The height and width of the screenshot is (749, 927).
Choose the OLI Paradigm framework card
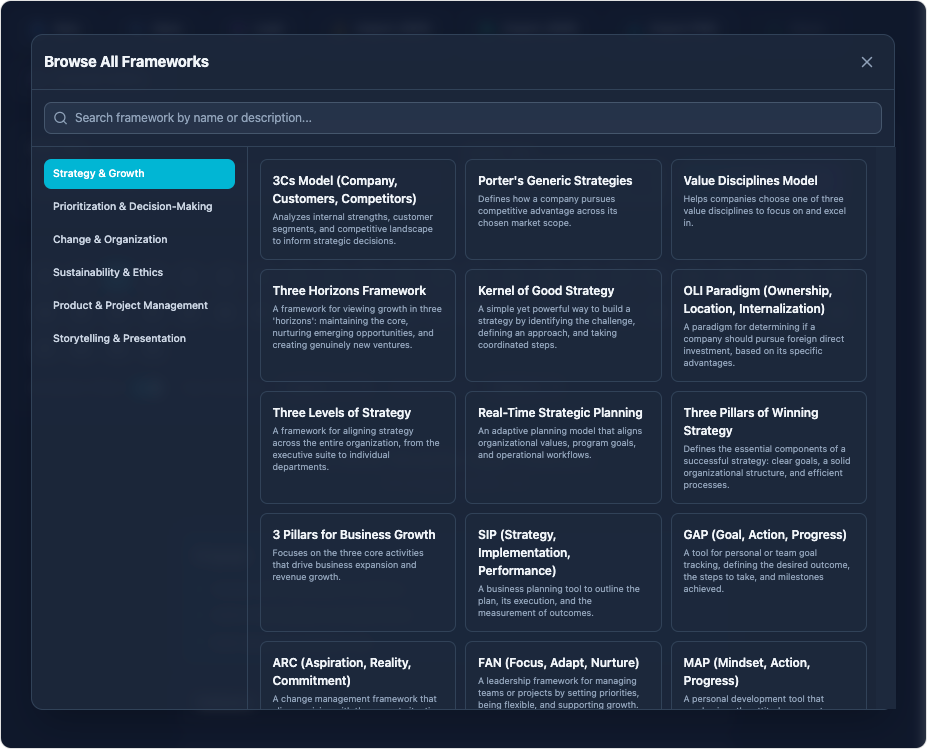coord(768,325)
